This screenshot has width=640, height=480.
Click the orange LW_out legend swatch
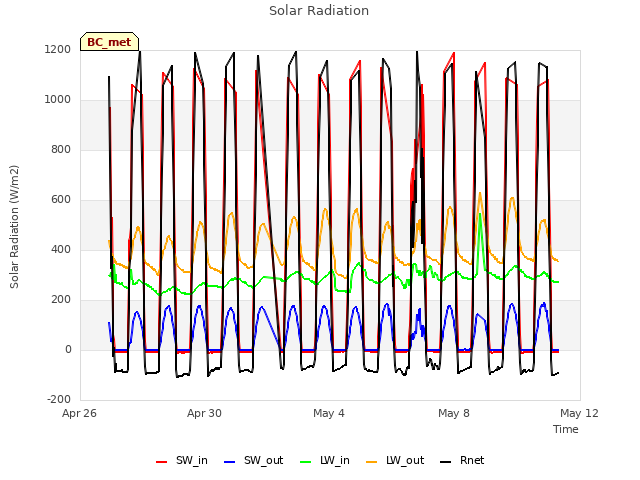(372, 462)
